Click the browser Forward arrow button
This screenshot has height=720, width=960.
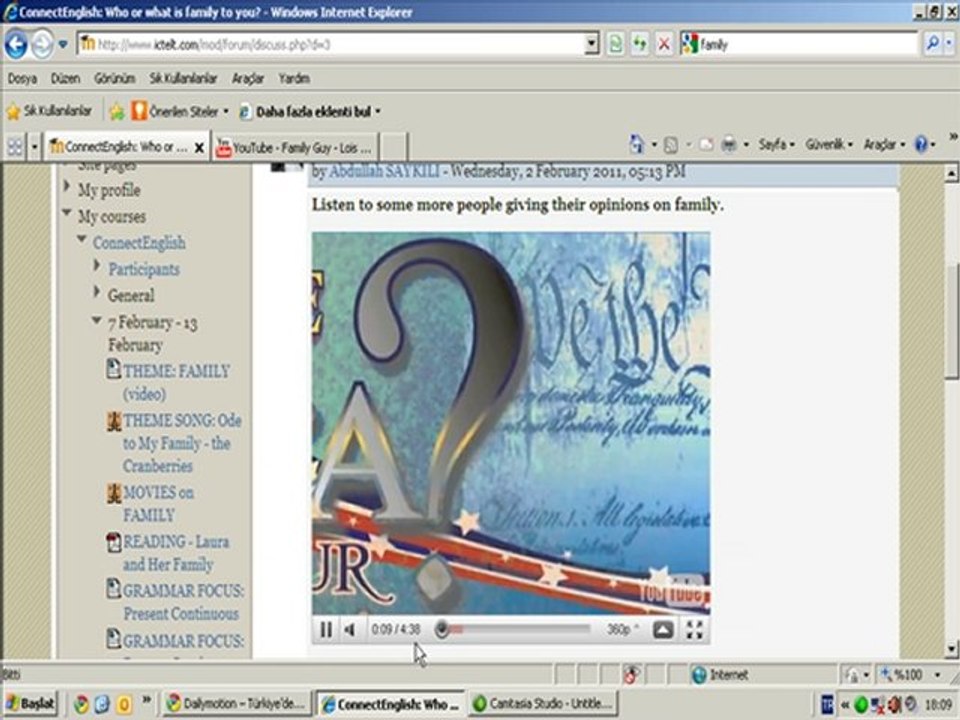pyautogui.click(x=42, y=45)
